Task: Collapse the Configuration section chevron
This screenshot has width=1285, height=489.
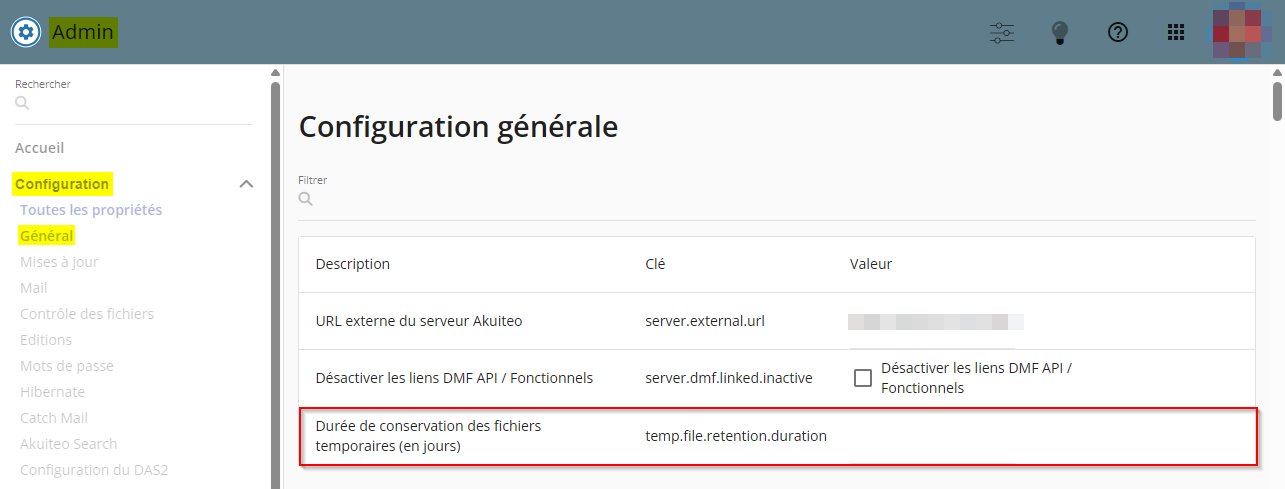Action: pos(246,184)
